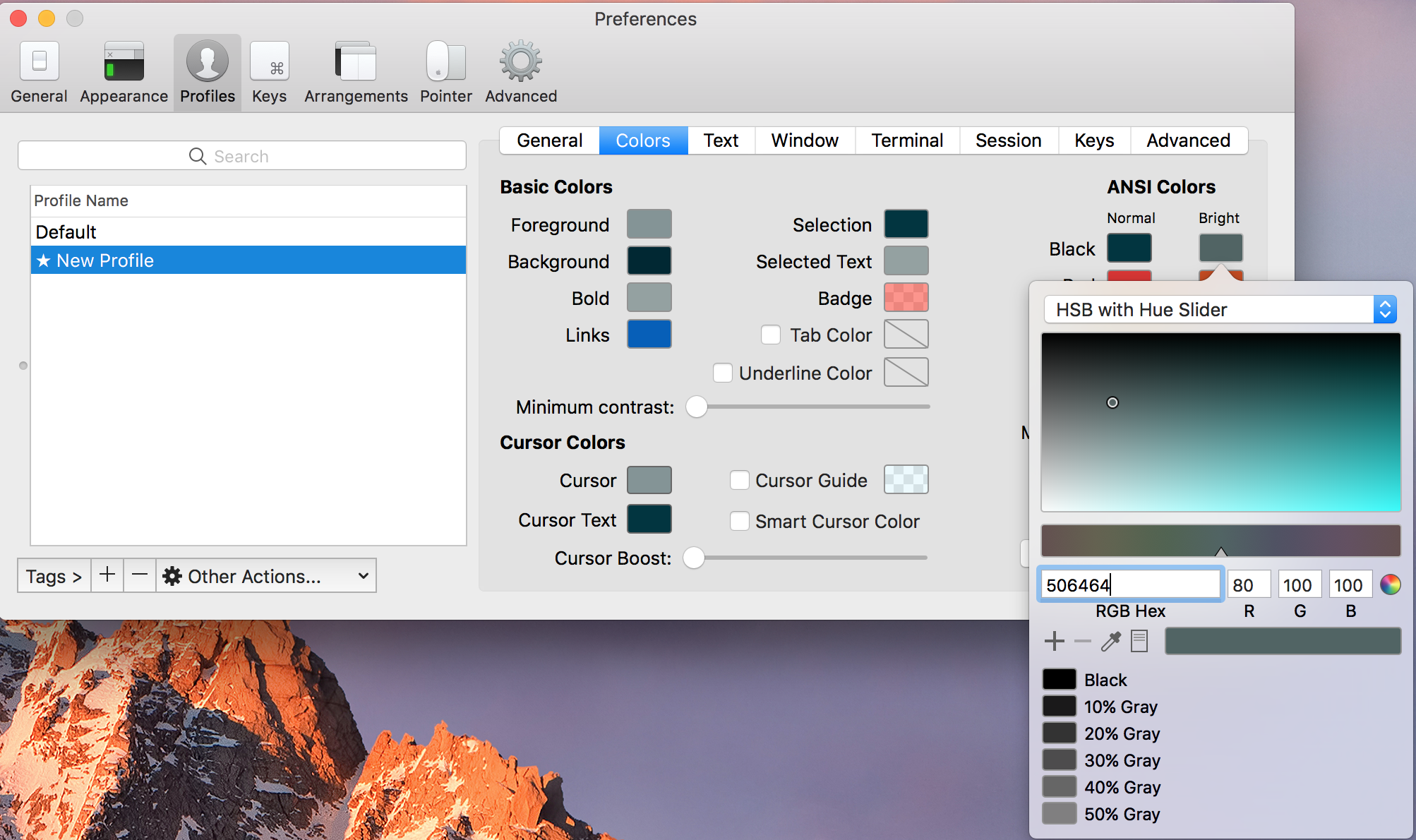
Task: Click the color wheel icon beside B field
Action: [1390, 584]
